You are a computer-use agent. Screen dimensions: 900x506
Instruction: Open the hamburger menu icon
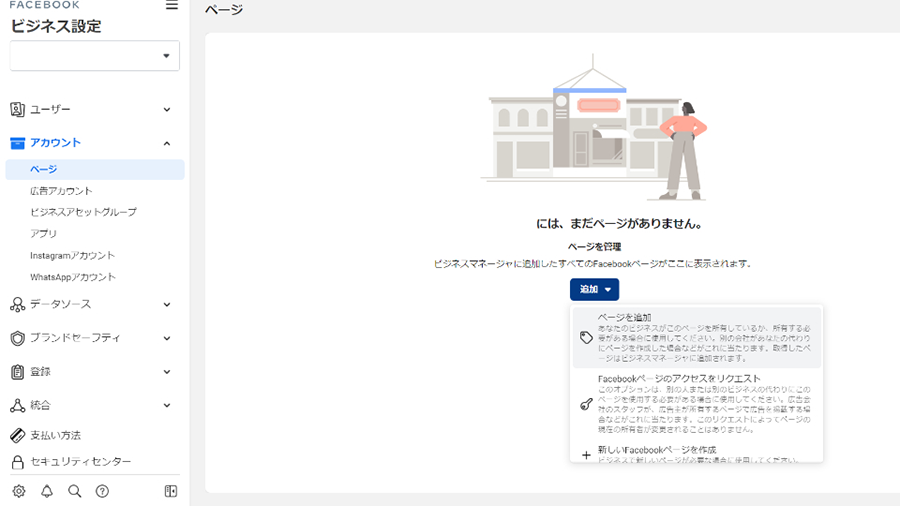coord(172,5)
